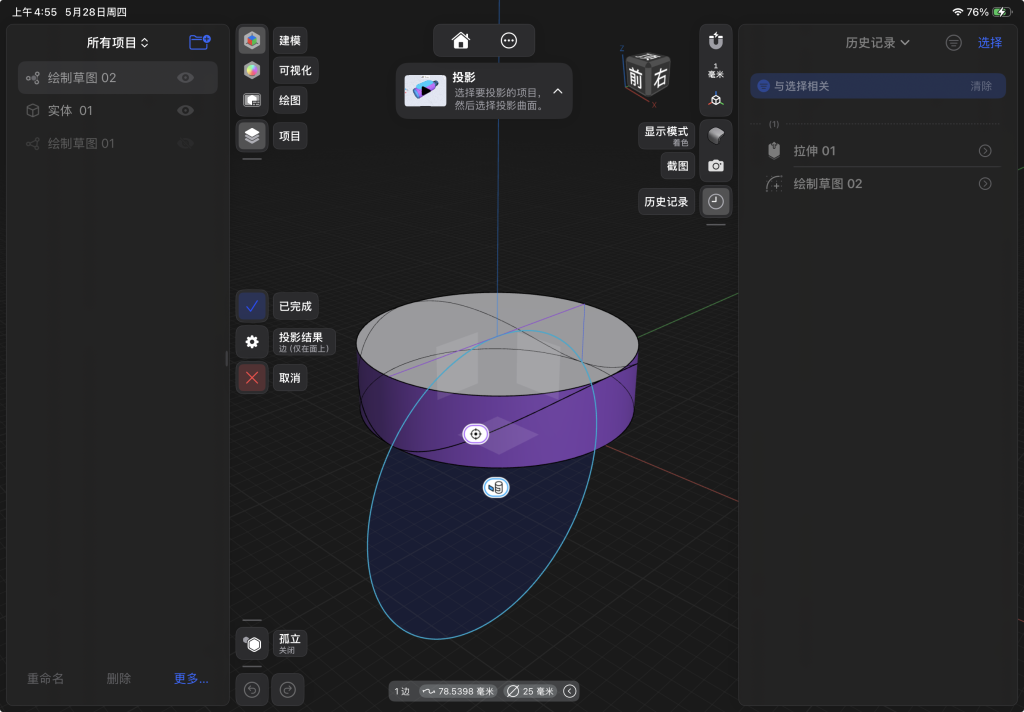The image size is (1024, 712).
Task: Click the 重命名 button
Action: click(x=45, y=679)
